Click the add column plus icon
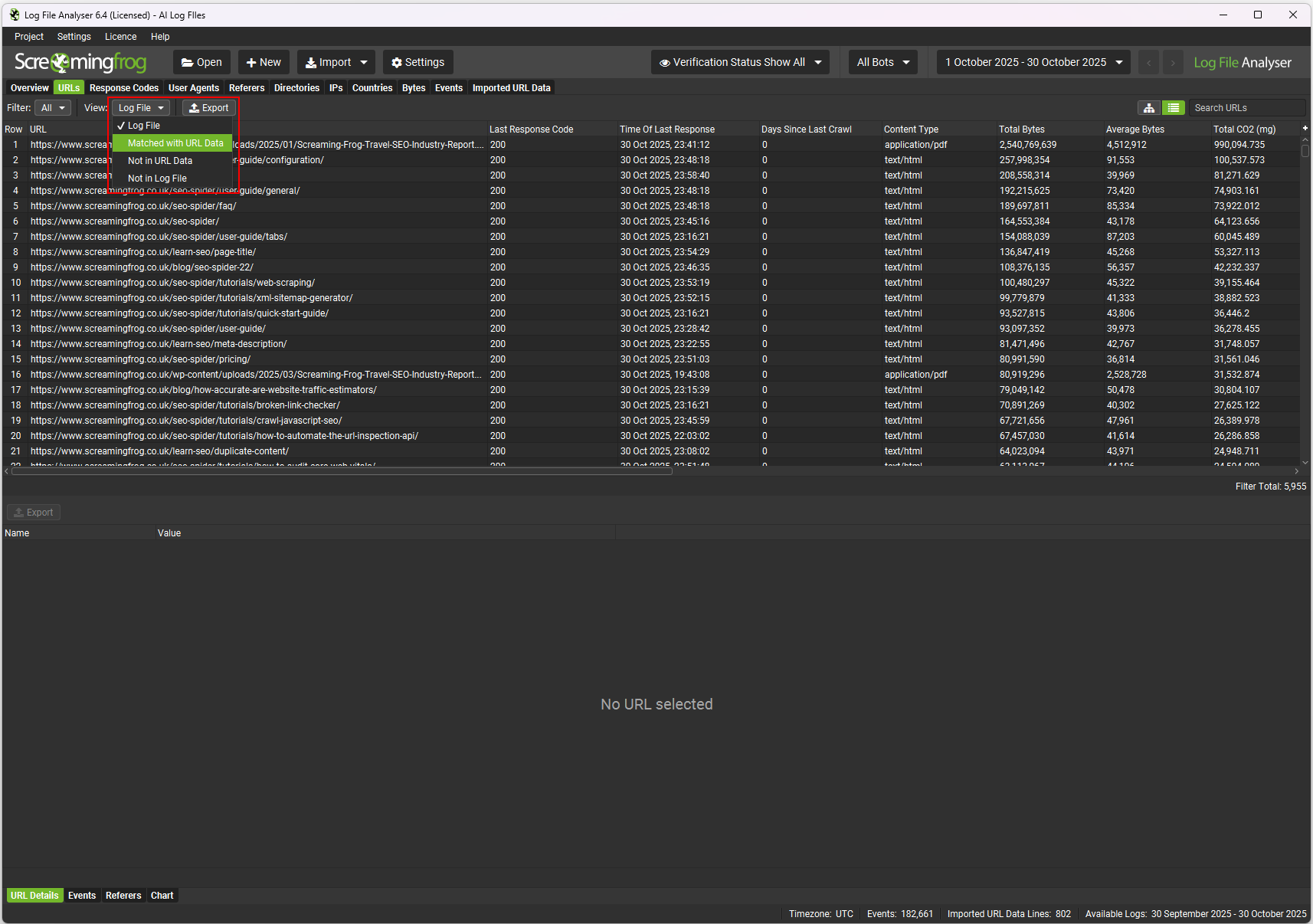Image resolution: width=1313 pixels, height=924 pixels. pos(1305,128)
